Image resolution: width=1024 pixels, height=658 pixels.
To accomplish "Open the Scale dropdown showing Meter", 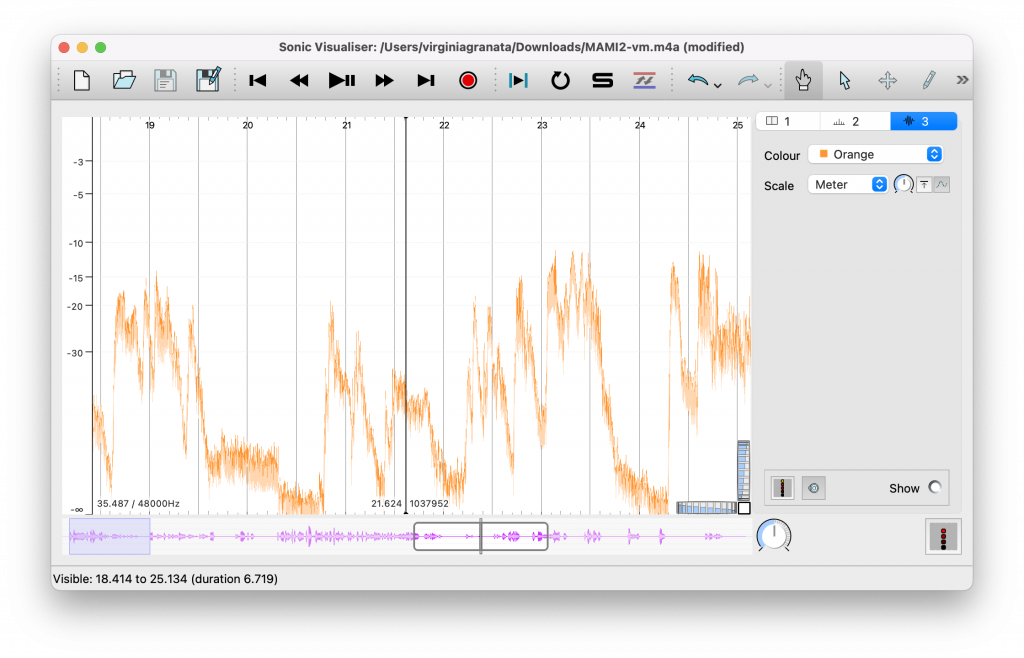I will tap(848, 185).
